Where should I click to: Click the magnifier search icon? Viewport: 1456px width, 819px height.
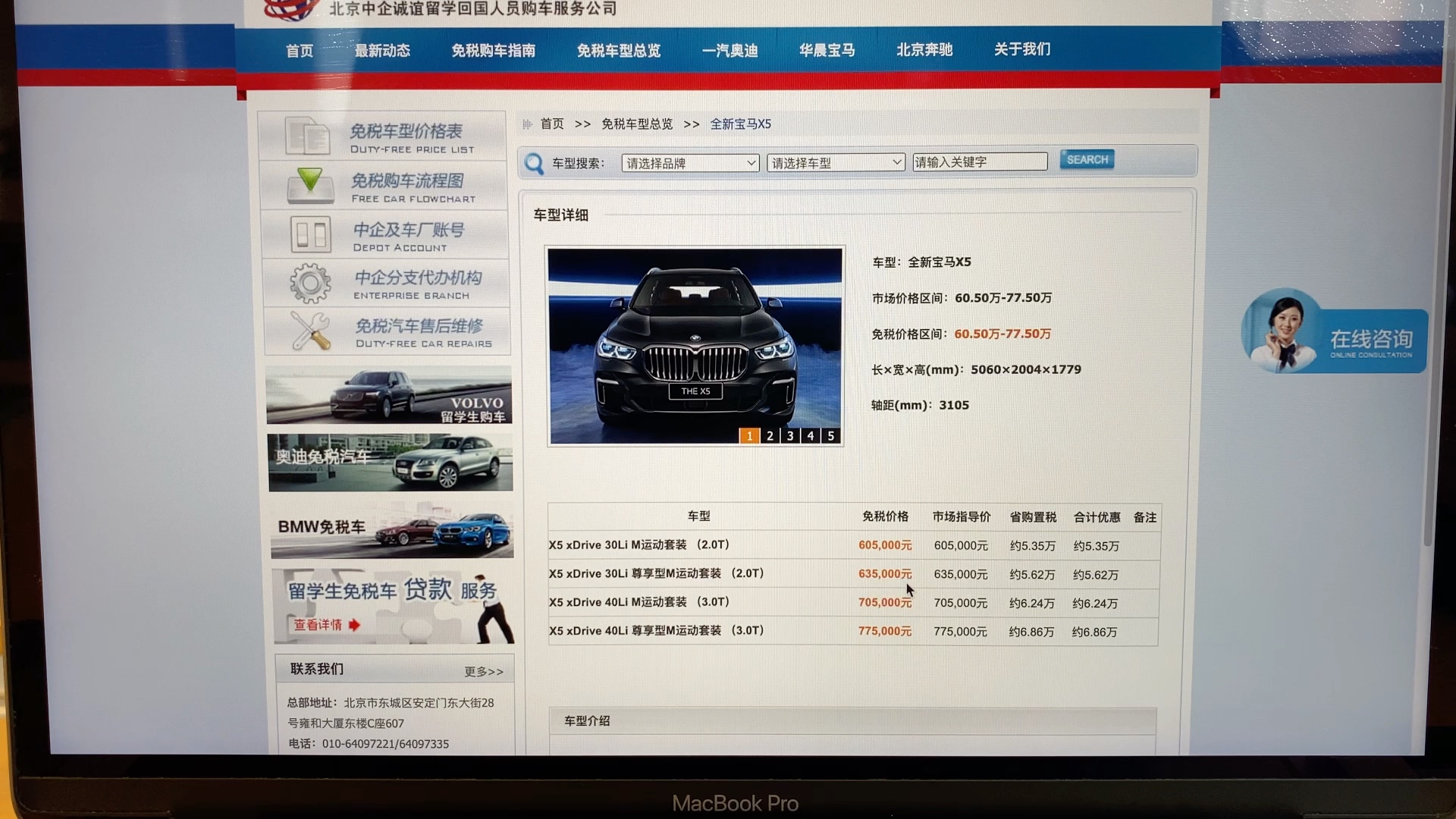(x=534, y=163)
